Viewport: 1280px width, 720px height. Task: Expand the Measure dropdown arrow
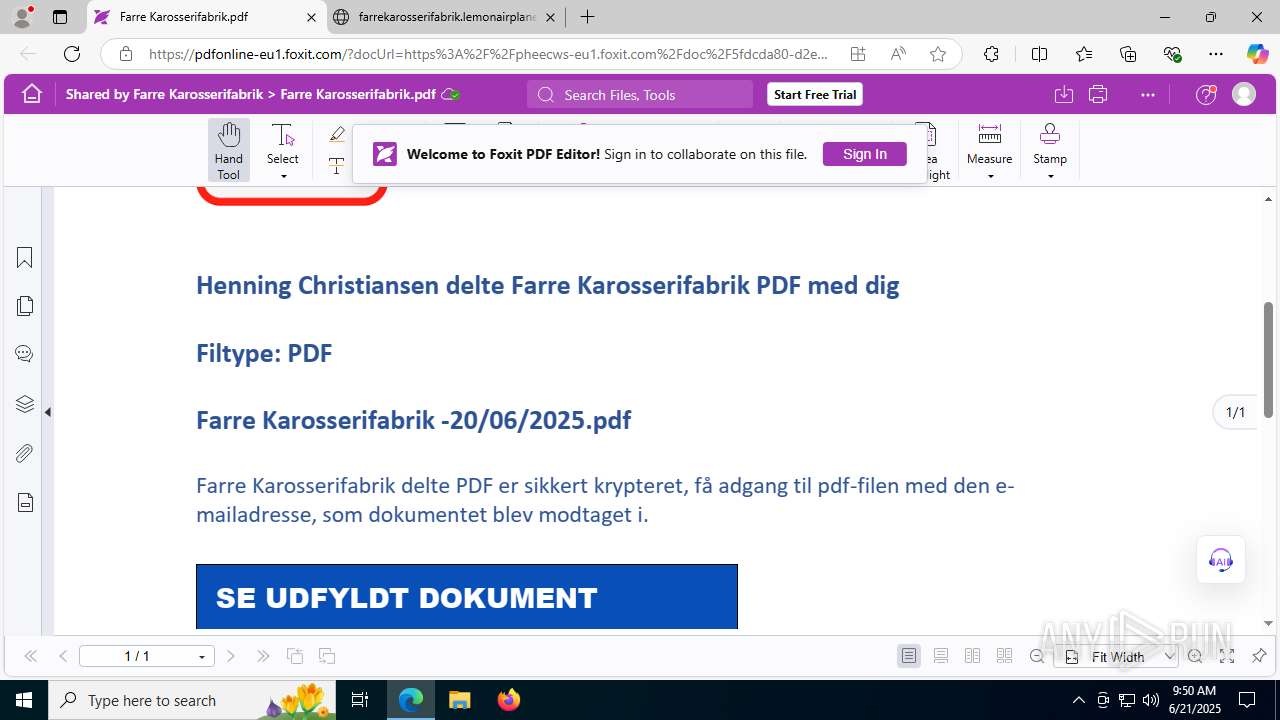[990, 177]
